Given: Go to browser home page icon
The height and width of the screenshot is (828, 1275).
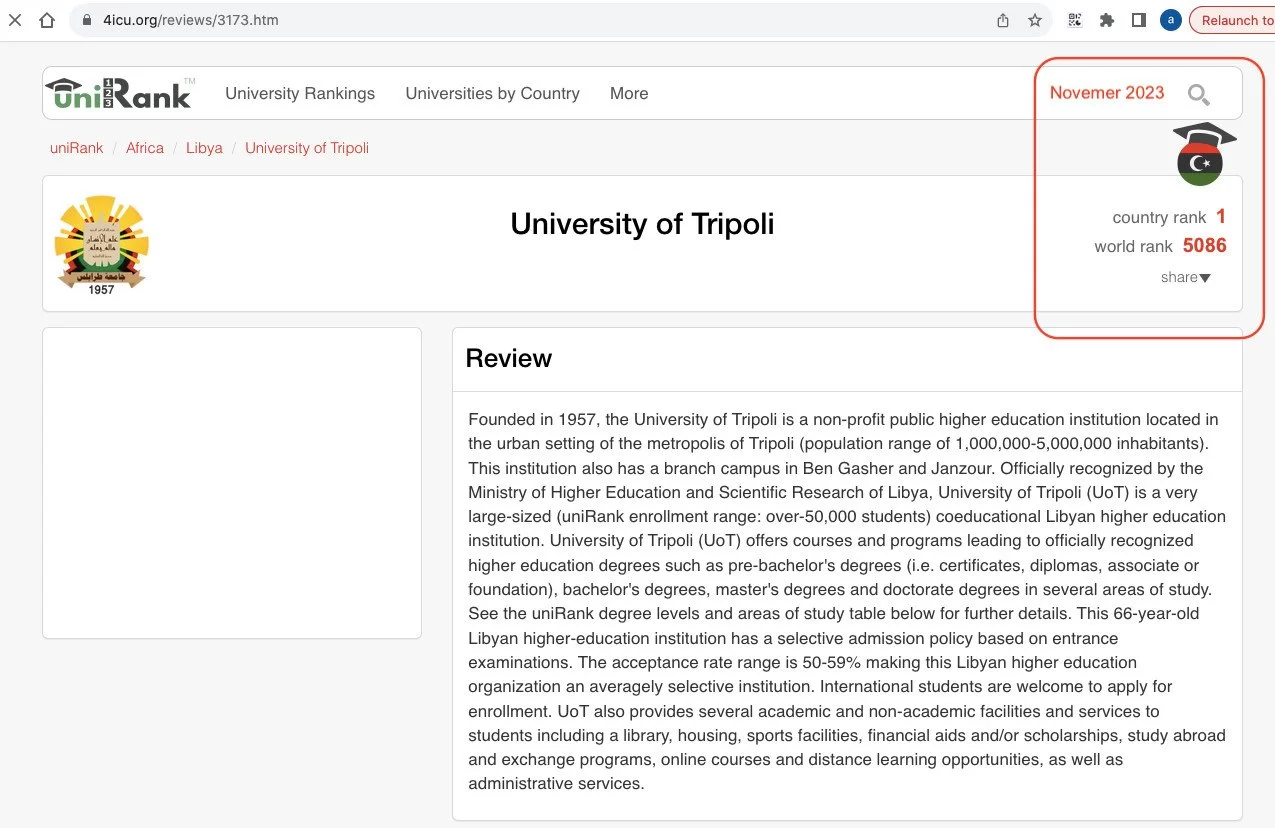Looking at the screenshot, I should (47, 20).
